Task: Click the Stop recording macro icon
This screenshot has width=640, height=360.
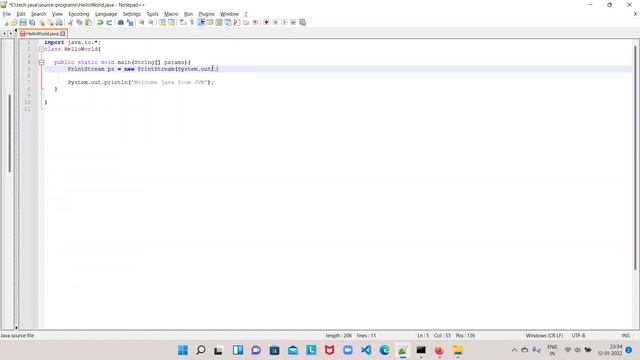Action: pos(275,22)
